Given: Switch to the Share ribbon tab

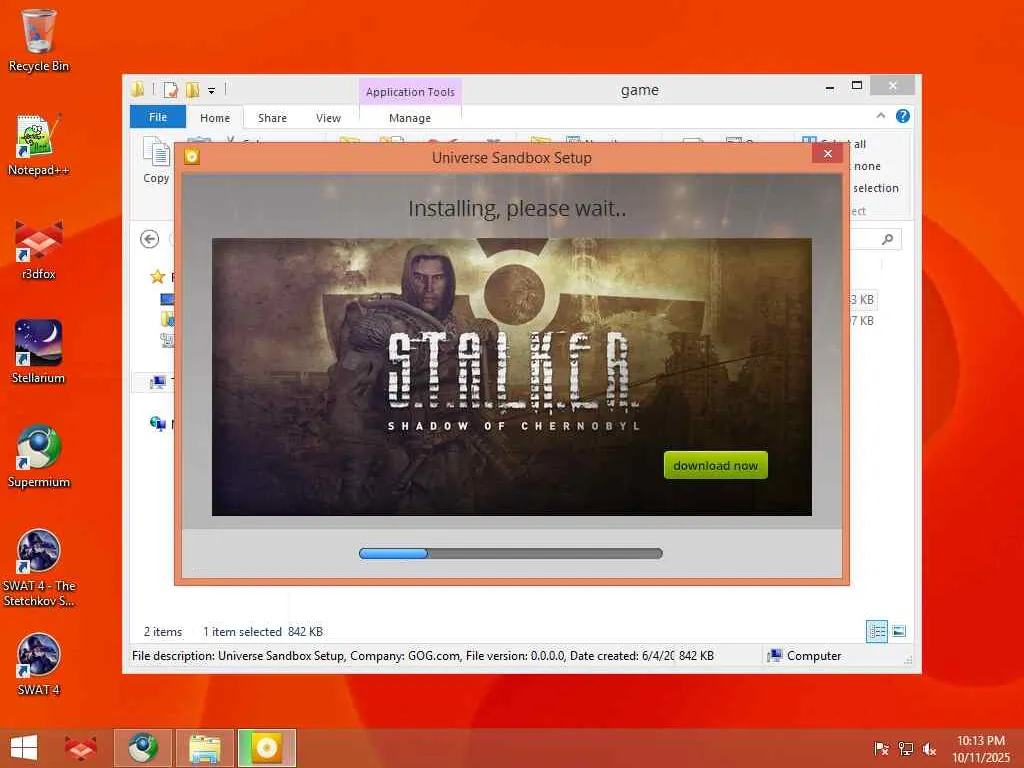Looking at the screenshot, I should [272, 118].
